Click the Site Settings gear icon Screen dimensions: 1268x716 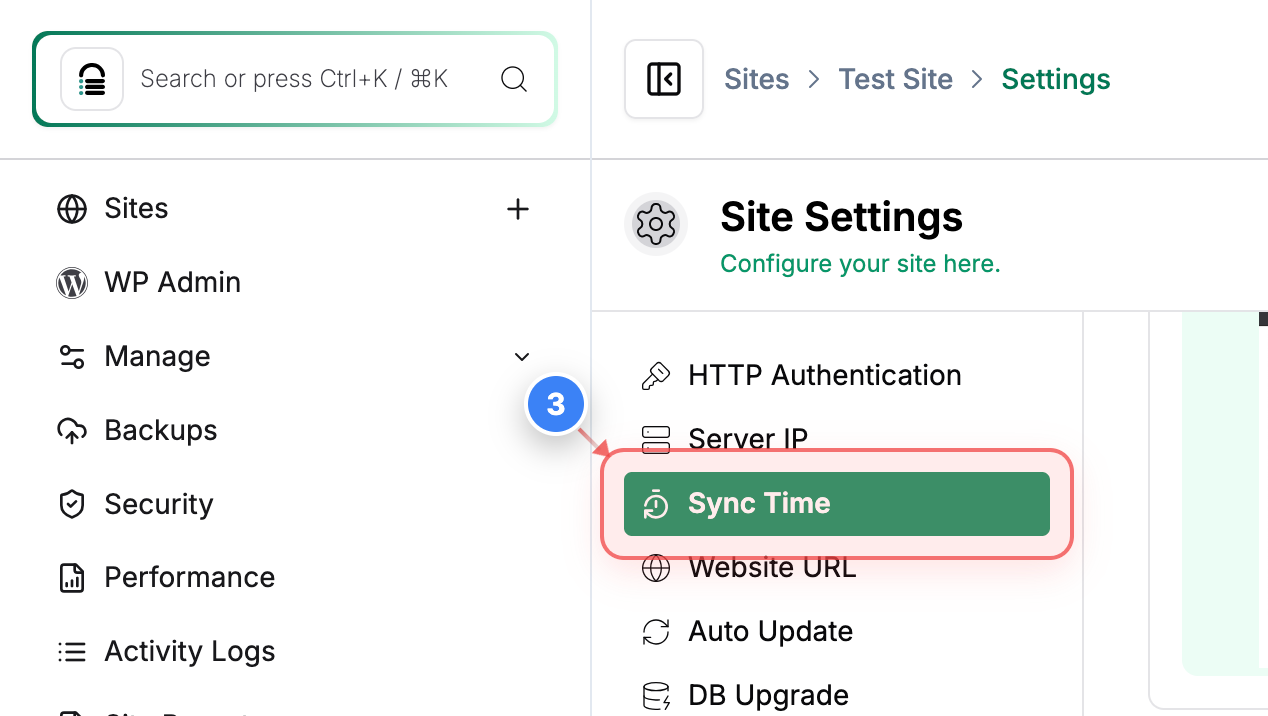pos(656,224)
